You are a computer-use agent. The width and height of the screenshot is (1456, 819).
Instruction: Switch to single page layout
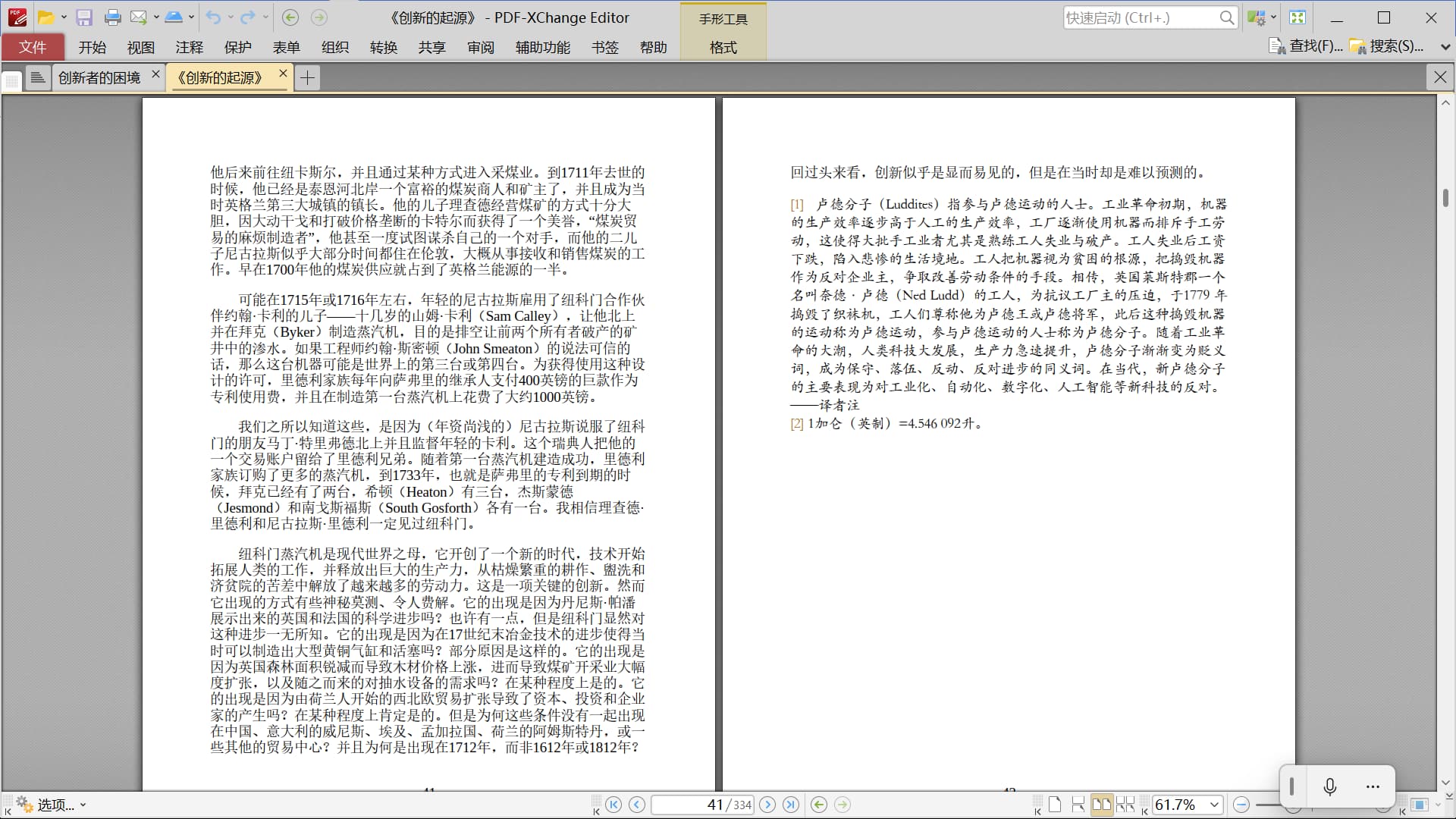[x=1055, y=805]
